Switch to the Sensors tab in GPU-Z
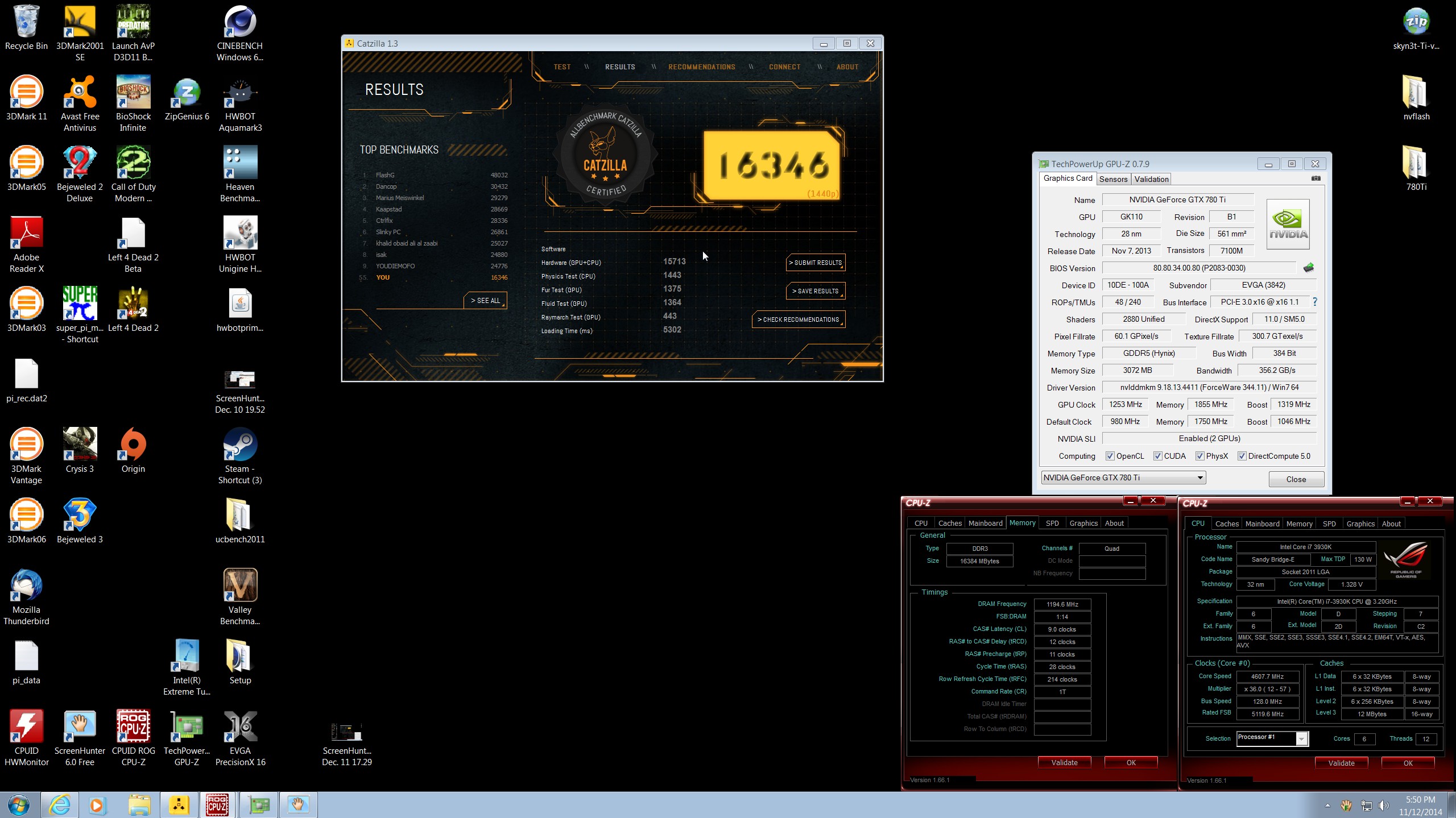Viewport: 1456px width, 818px height. pyautogui.click(x=1113, y=179)
